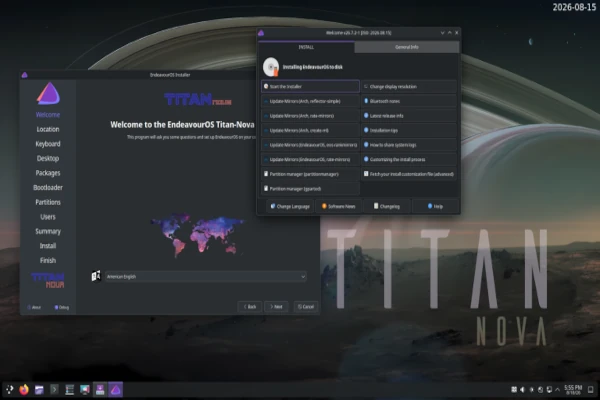
Task: Switch to the Welcome app taskbar entry
Action: pyautogui.click(x=116, y=390)
